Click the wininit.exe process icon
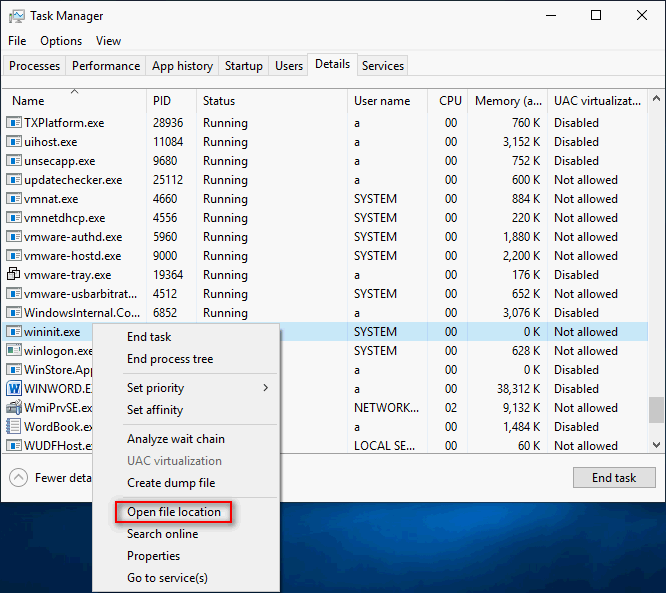666x593 pixels. 14,332
